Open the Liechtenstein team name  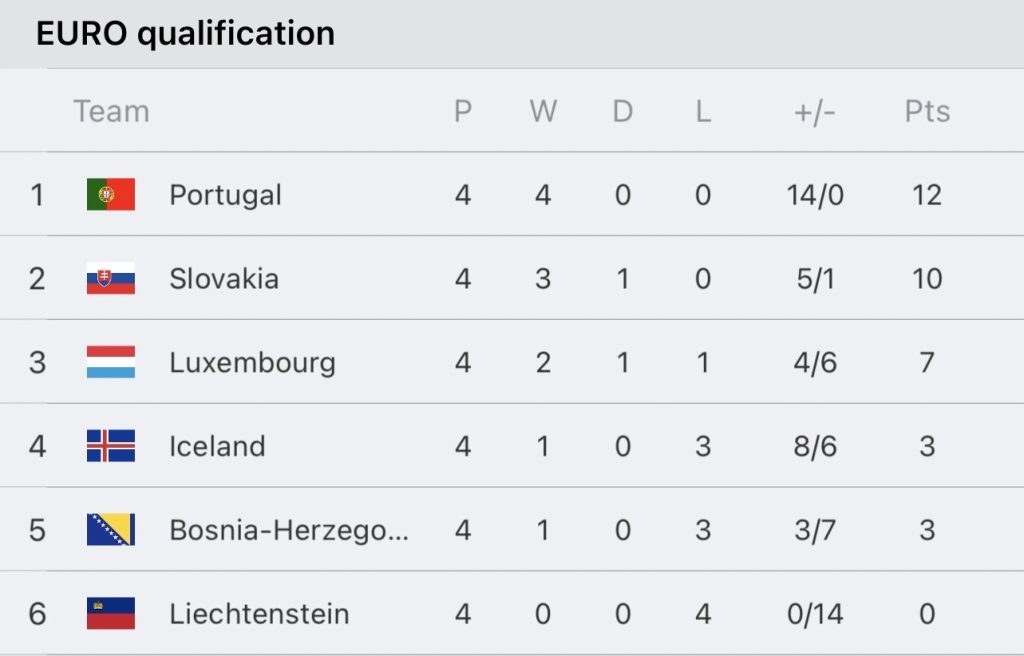(x=259, y=614)
